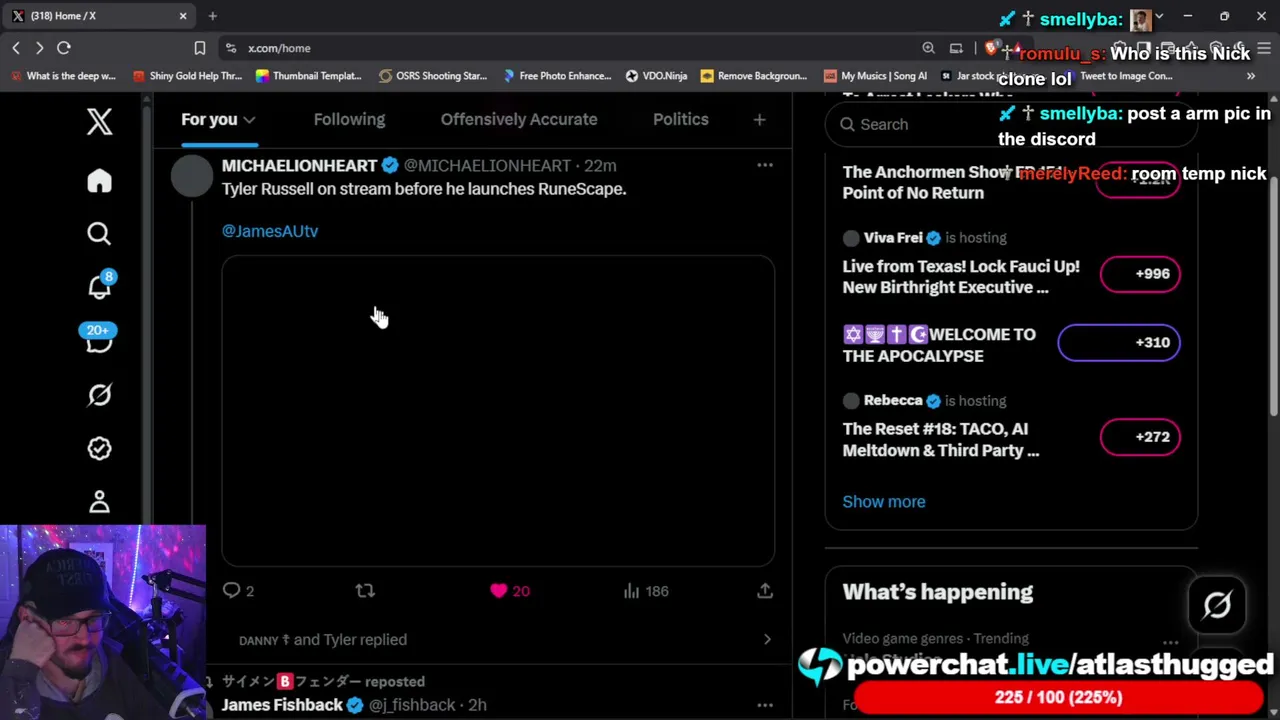Open Messages with the 20+ badge
Image resolution: width=1280 pixels, height=720 pixels.
(x=99, y=340)
